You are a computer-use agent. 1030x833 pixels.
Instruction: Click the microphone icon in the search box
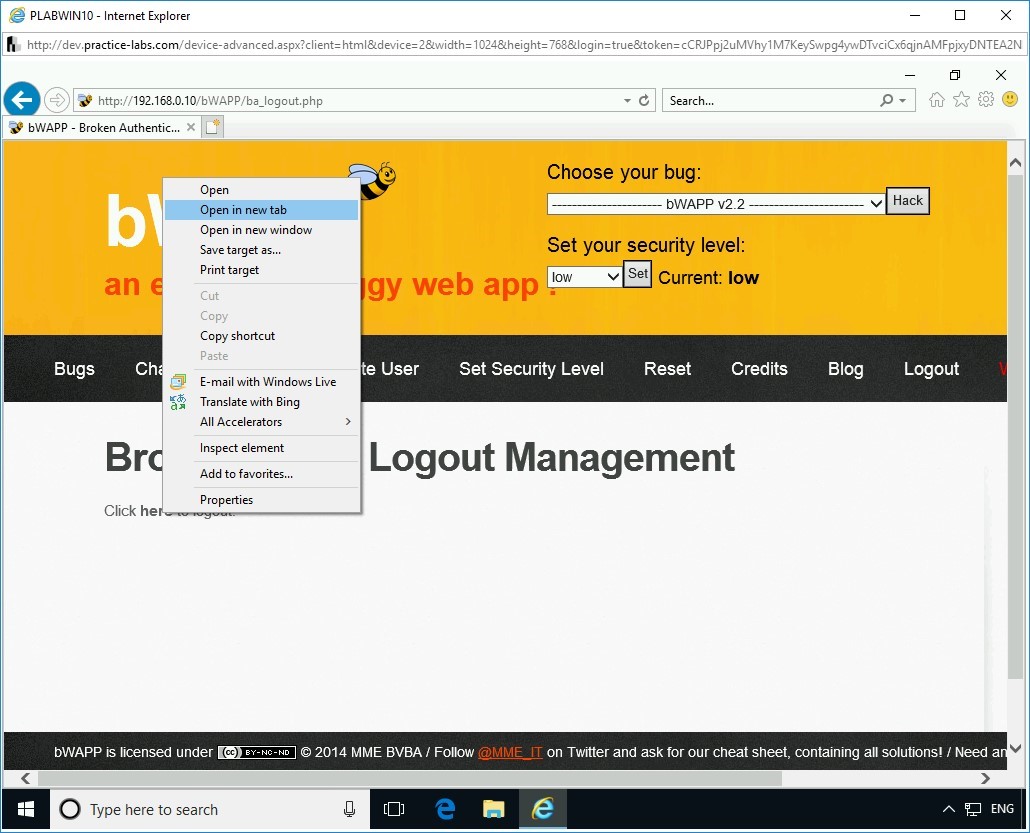click(x=349, y=810)
